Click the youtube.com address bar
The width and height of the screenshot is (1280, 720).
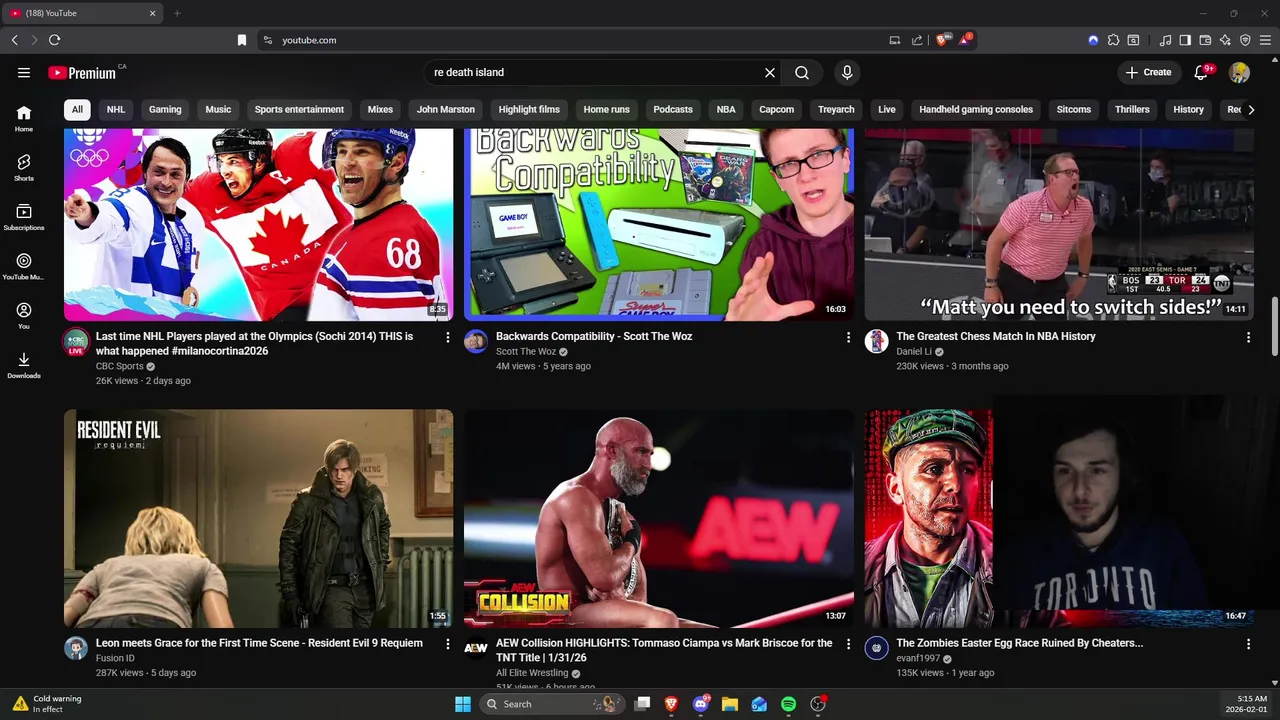coord(570,40)
